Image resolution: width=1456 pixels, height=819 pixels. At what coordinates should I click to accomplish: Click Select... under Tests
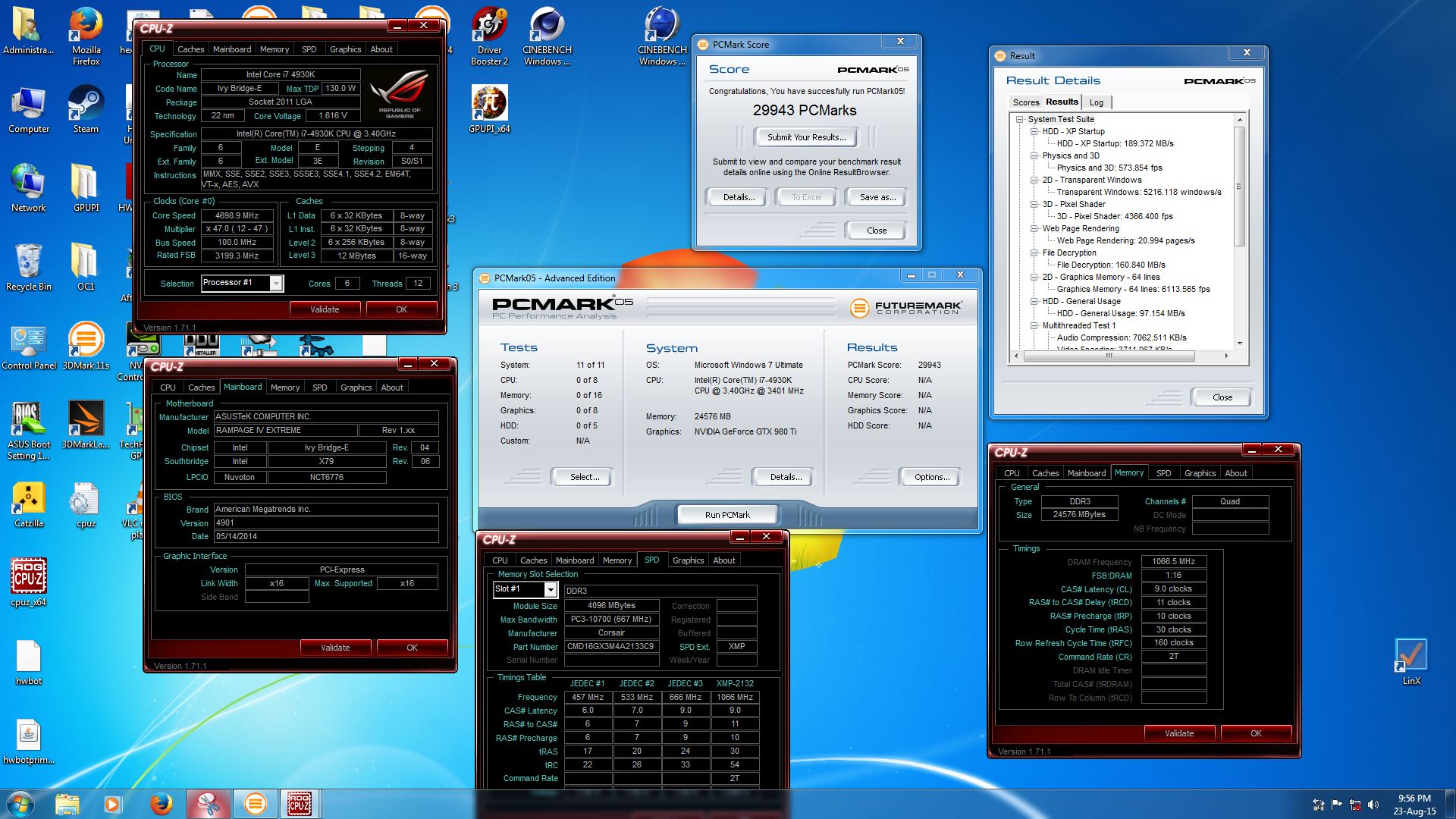(x=585, y=477)
